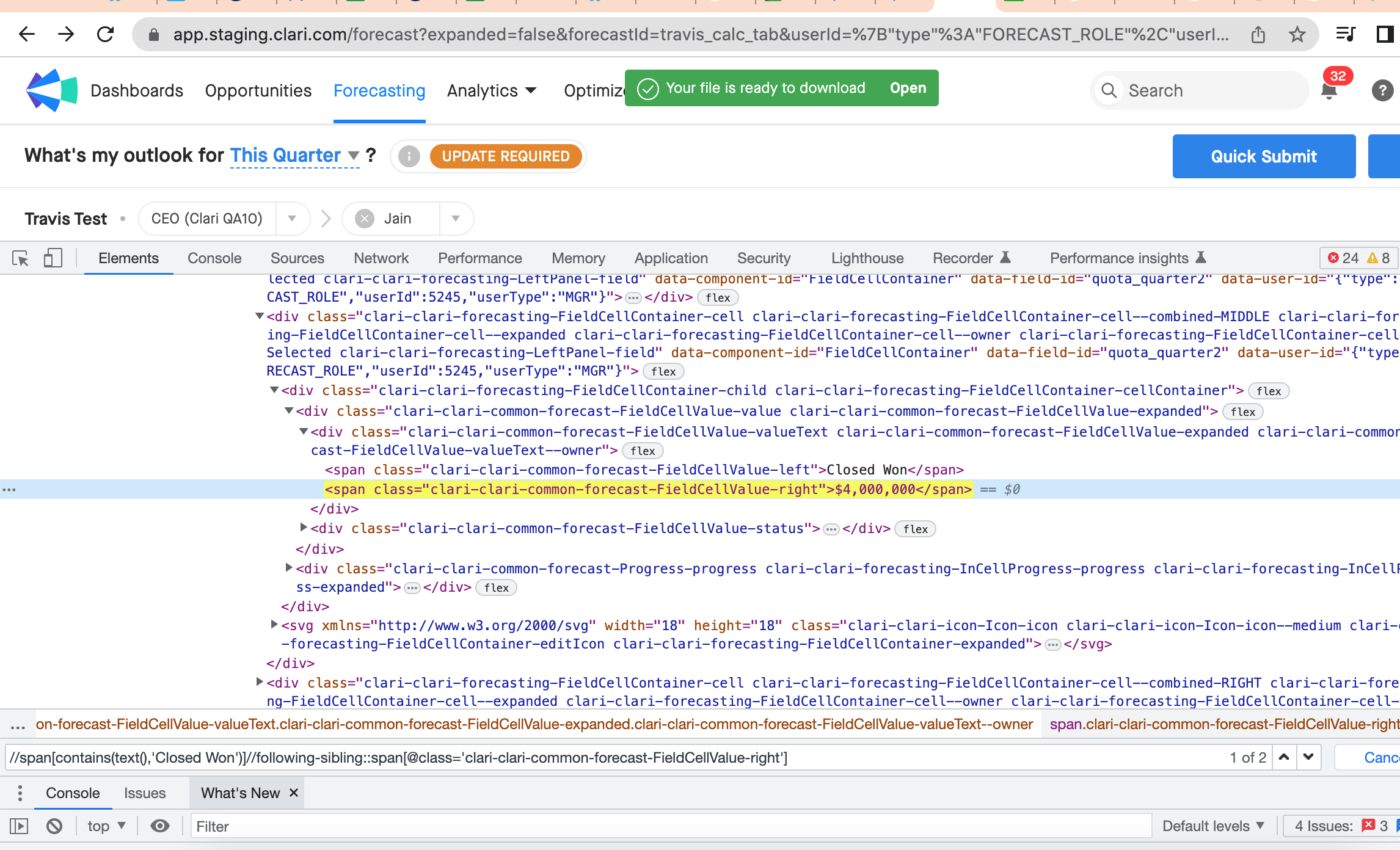
Task: Click the inspect element picker icon
Action: pos(20,258)
